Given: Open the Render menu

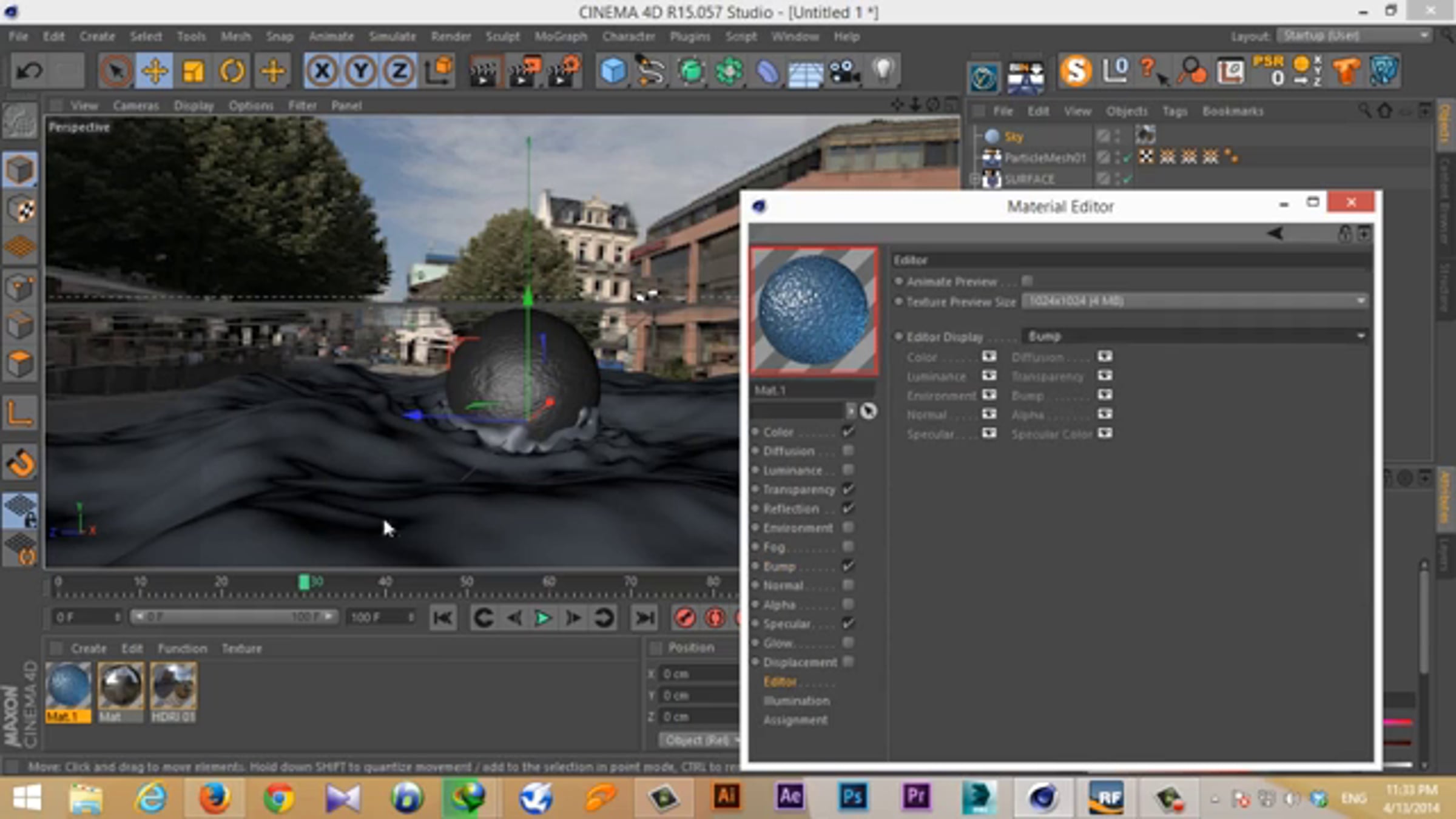Looking at the screenshot, I should tap(451, 36).
